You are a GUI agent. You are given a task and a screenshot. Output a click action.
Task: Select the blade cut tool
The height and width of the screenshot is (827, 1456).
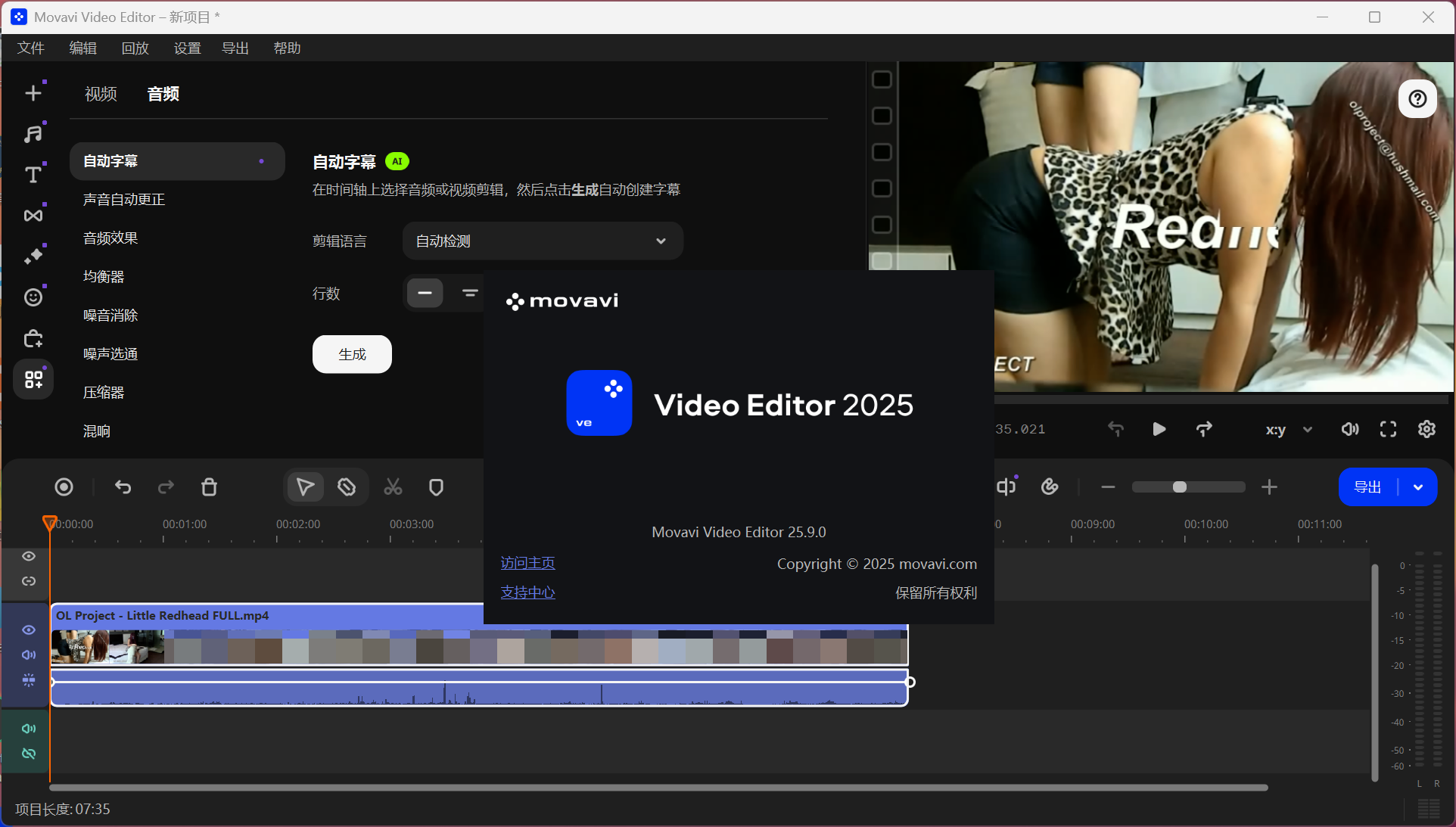[347, 487]
